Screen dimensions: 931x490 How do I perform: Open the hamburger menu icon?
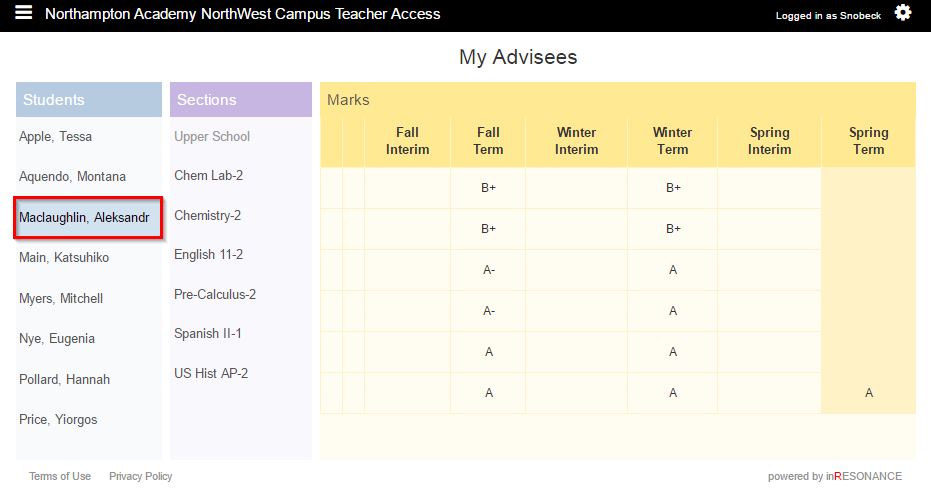point(24,13)
